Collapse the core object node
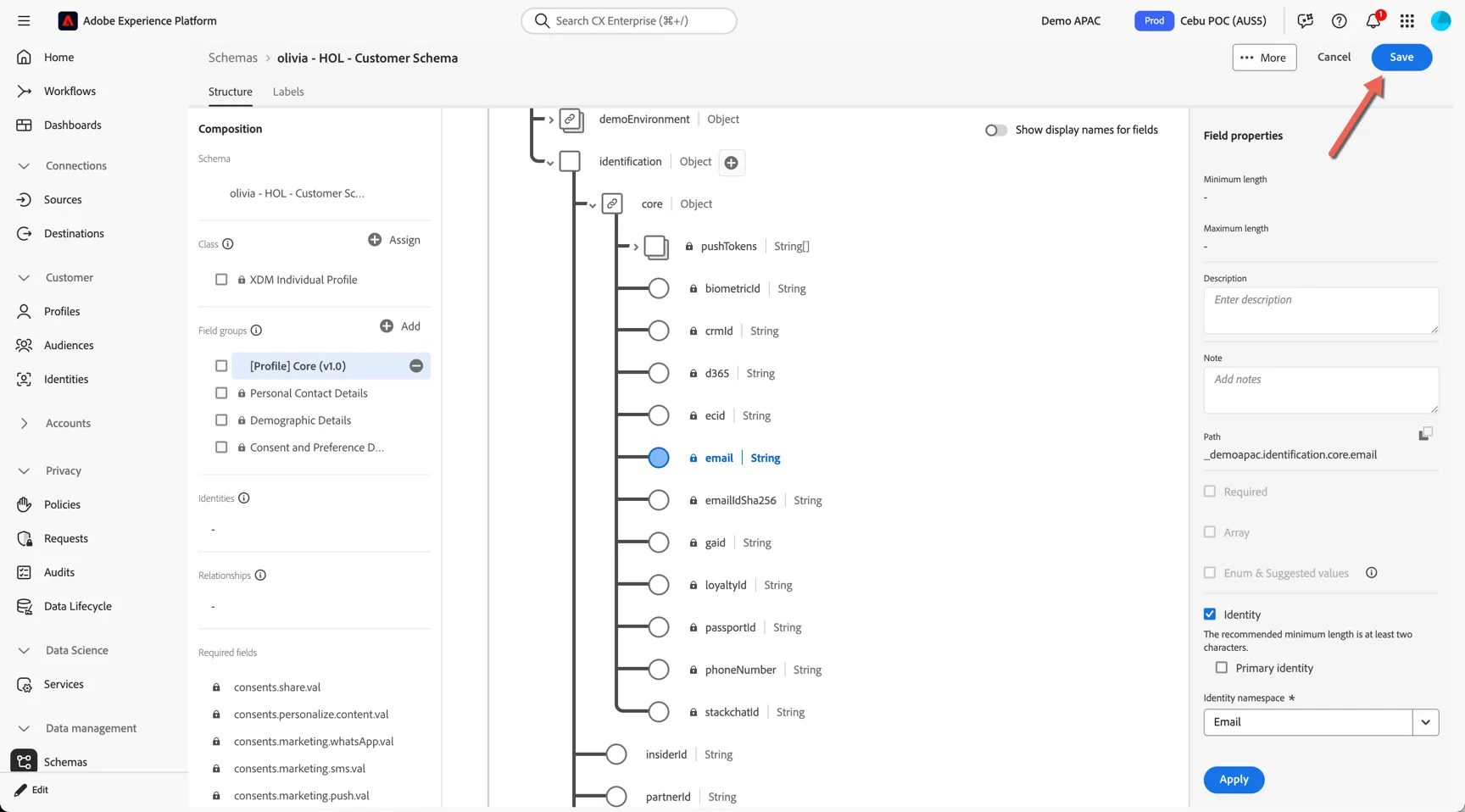This screenshot has width=1465, height=812. 592,205
